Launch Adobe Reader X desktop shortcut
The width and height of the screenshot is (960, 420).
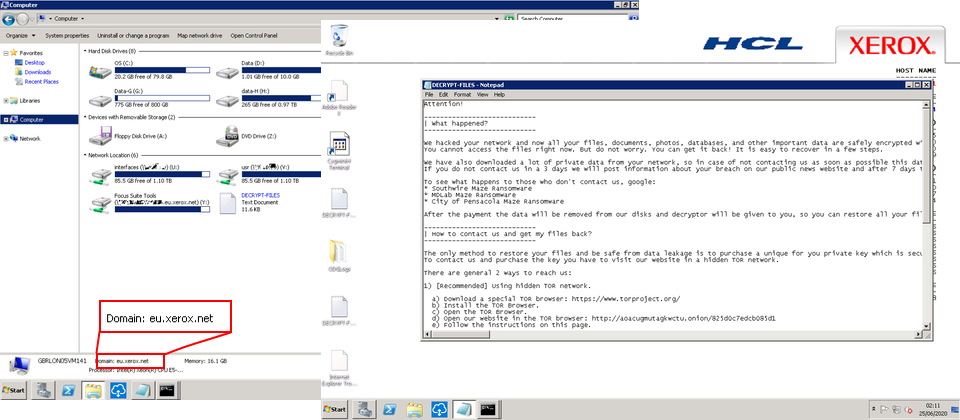339,98
